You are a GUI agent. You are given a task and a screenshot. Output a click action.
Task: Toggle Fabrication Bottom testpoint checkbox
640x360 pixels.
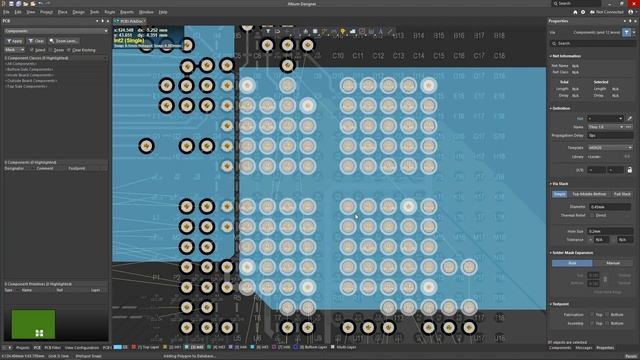[607, 315]
